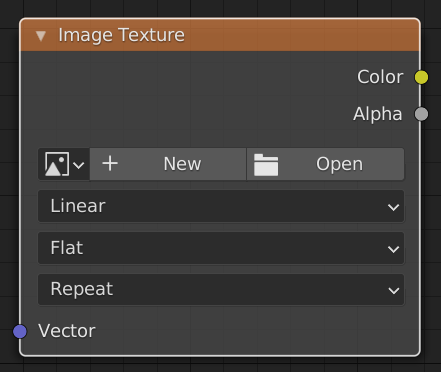Viewport: 441px width, 372px height.
Task: Click the gray Alpha output socket
Action: click(x=421, y=114)
